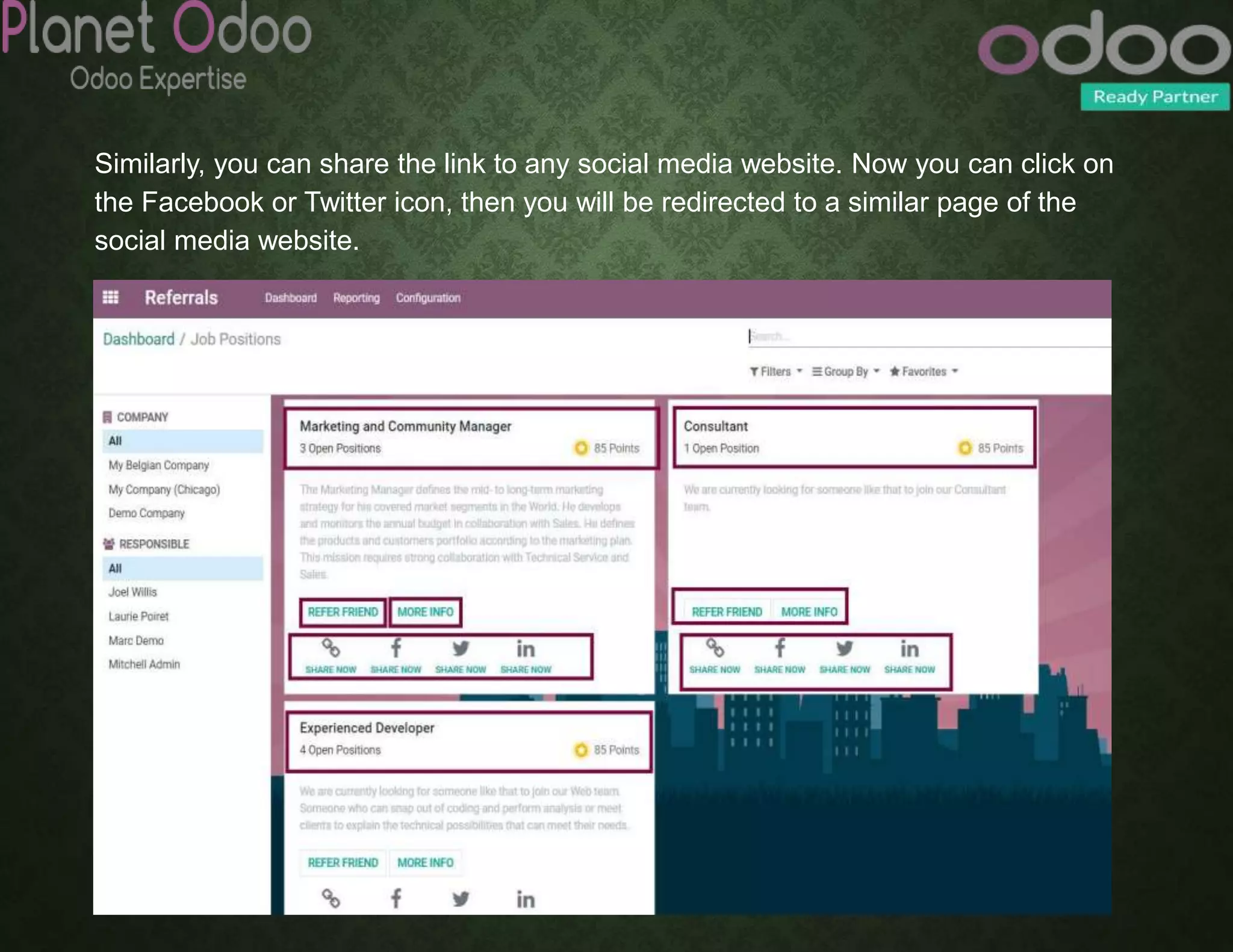1233x952 pixels.
Task: Copy link icon for Marketing and Community Manager
Action: click(331, 648)
